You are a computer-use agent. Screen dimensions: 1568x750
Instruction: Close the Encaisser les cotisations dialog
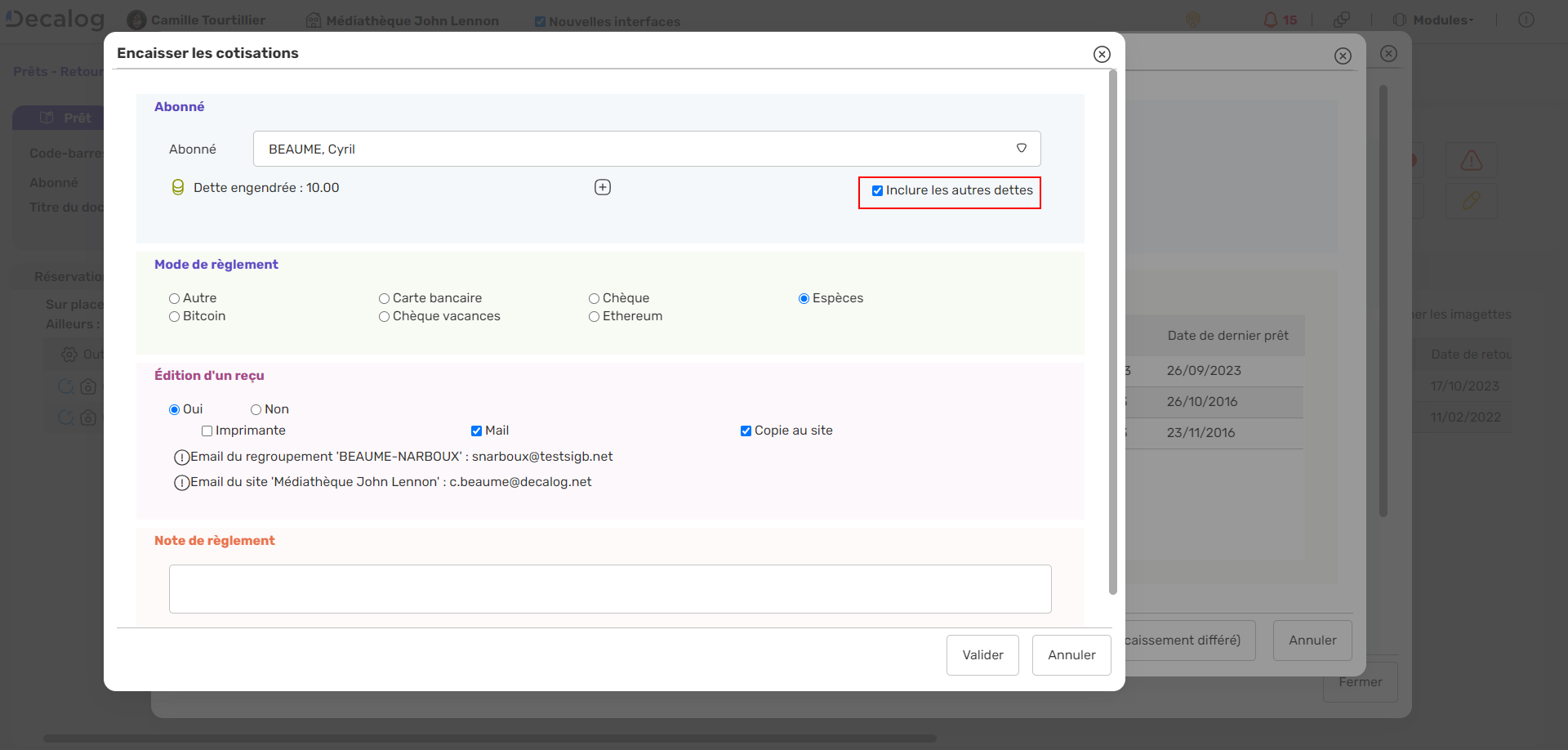(x=1102, y=54)
